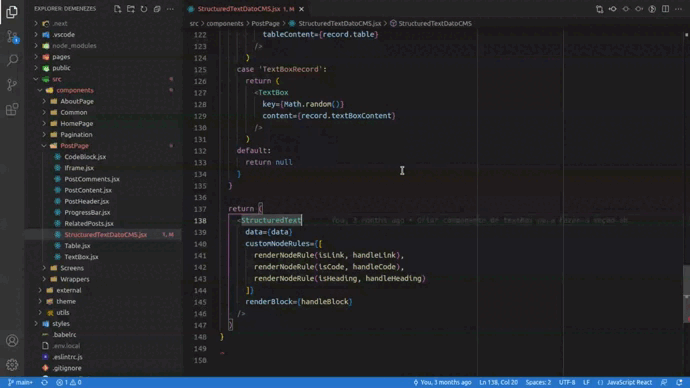The height and width of the screenshot is (388, 690).
Task: Click the components breadcrumb
Action: pos(224,23)
